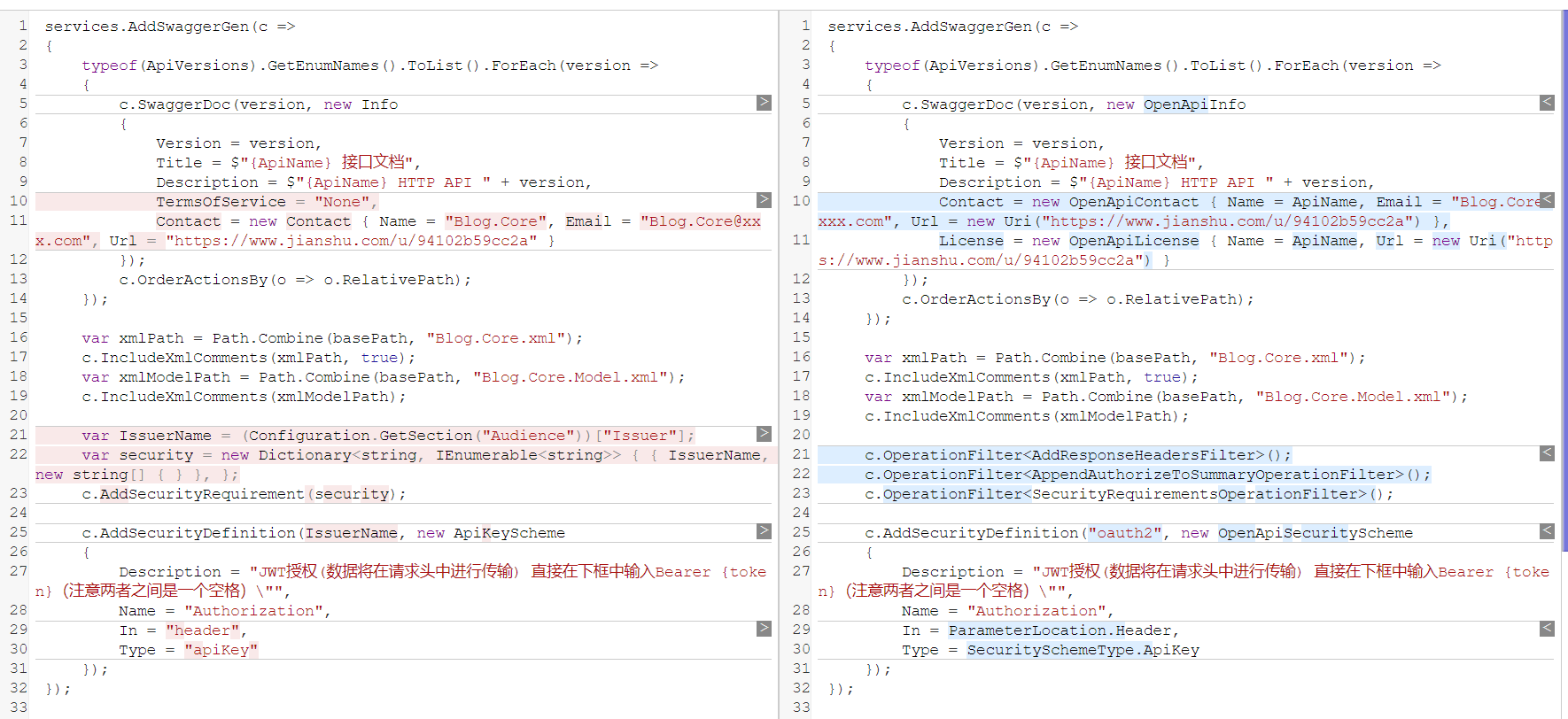
Task: Copy ParameterLocation.Header change to left pane
Action: coord(1547,629)
